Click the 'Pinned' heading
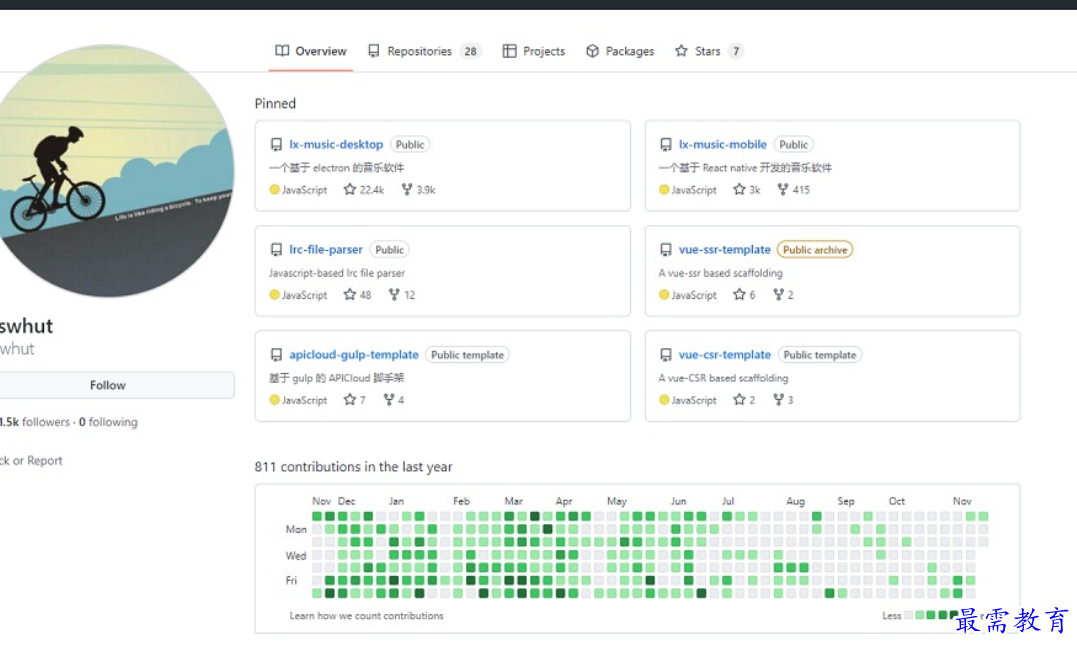This screenshot has height=652, width=1077. (275, 103)
